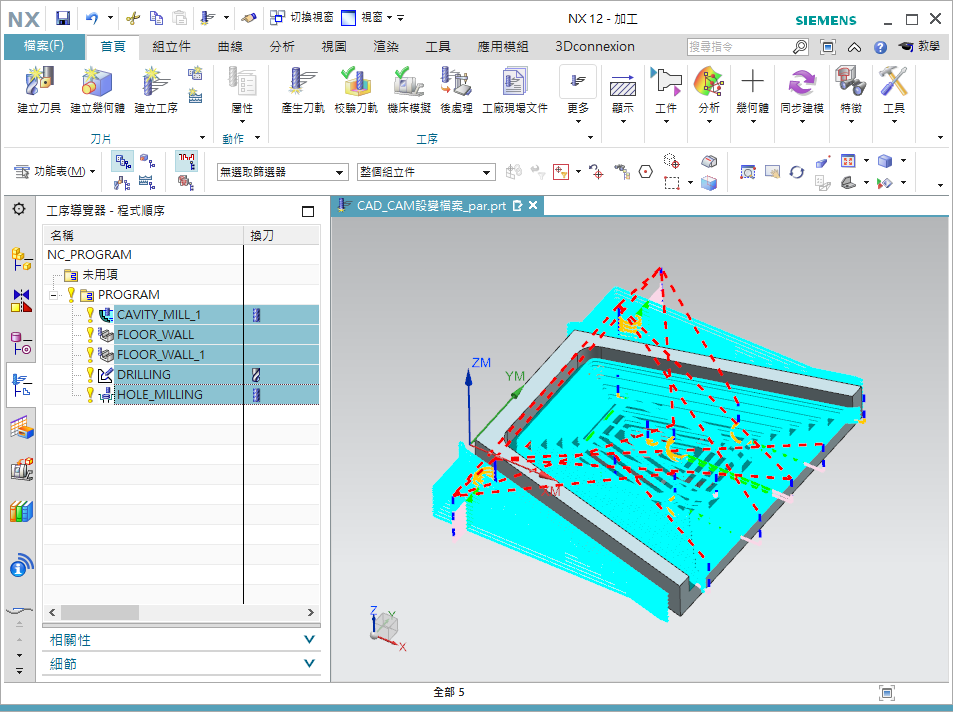
Task: Collapse the PROGRAM tree node
Action: click(54, 296)
